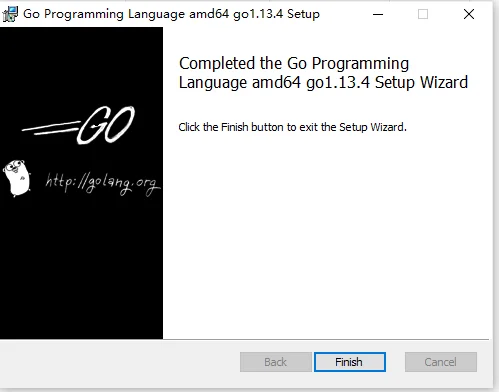The width and height of the screenshot is (499, 392).
Task: Click the disabled Cancel button
Action: [441, 362]
